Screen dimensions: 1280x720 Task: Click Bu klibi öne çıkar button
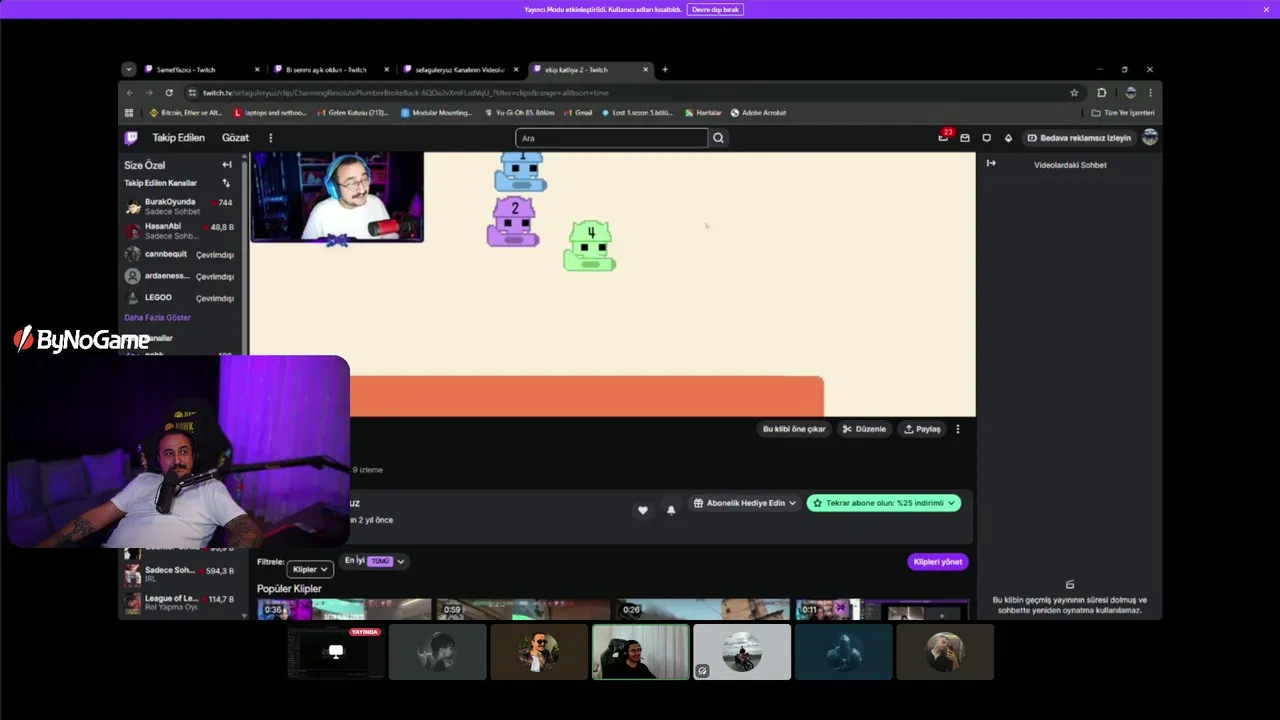point(794,429)
